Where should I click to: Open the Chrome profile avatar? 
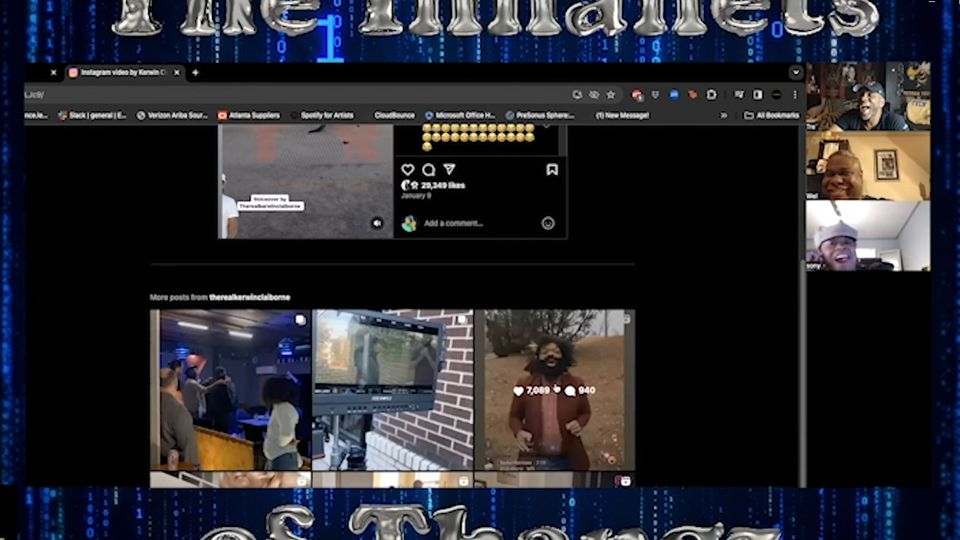click(x=776, y=95)
